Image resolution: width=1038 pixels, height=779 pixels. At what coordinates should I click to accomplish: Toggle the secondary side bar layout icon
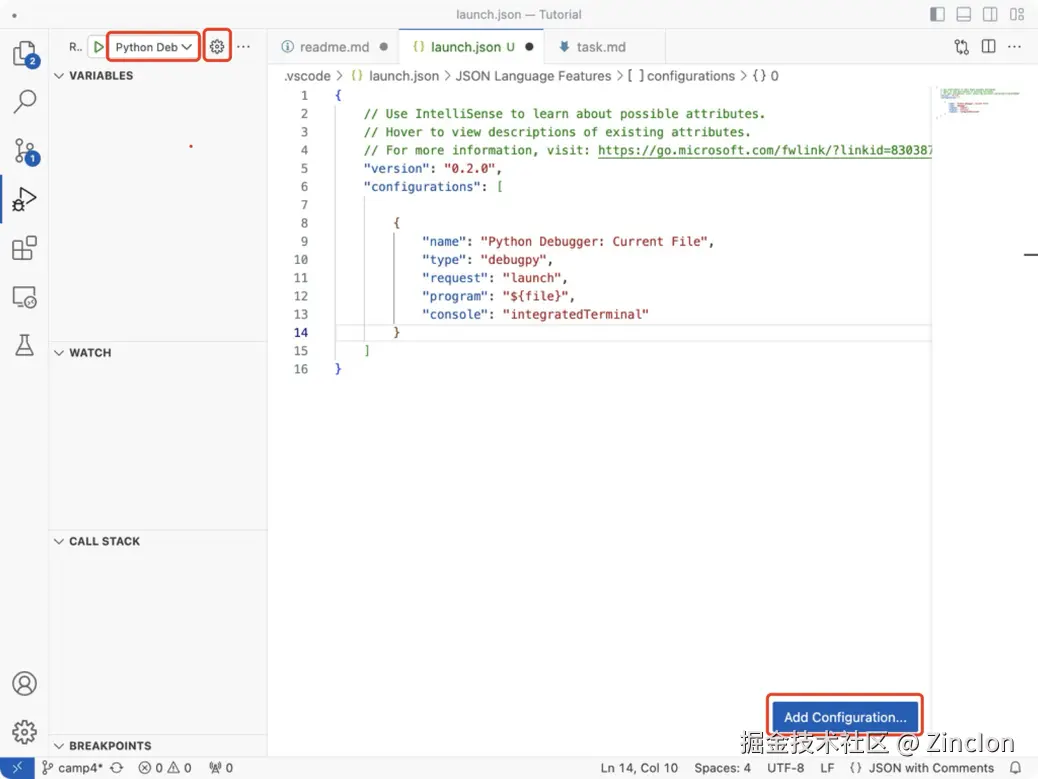[990, 15]
